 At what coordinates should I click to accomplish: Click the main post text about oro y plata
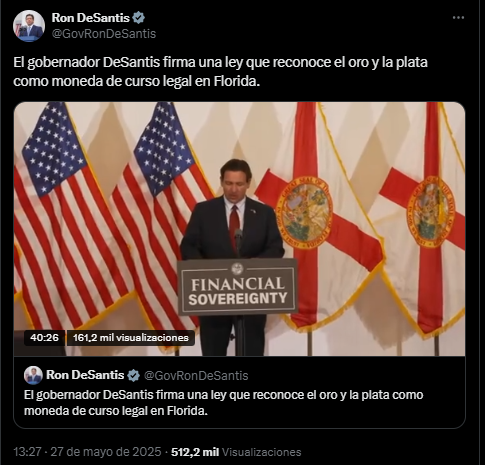(x=220, y=71)
